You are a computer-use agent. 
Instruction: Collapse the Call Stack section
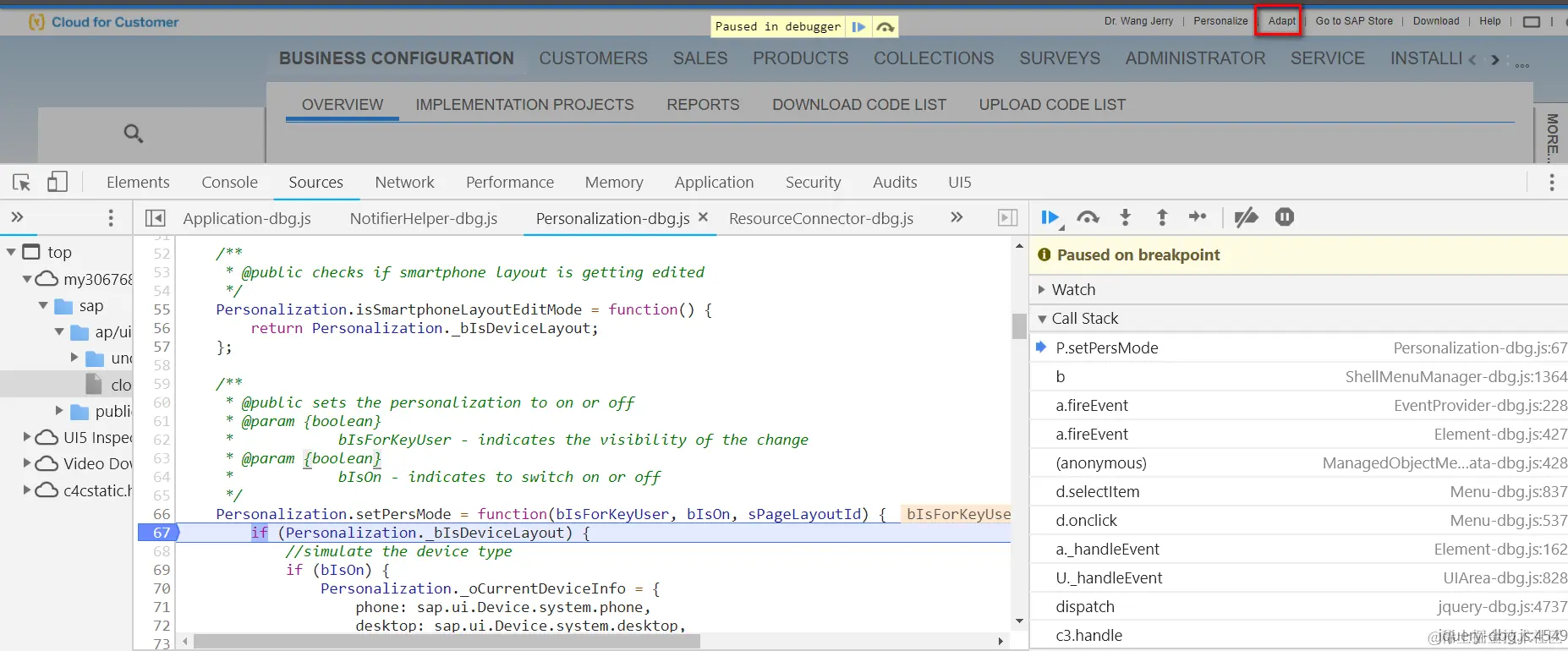coord(1042,319)
